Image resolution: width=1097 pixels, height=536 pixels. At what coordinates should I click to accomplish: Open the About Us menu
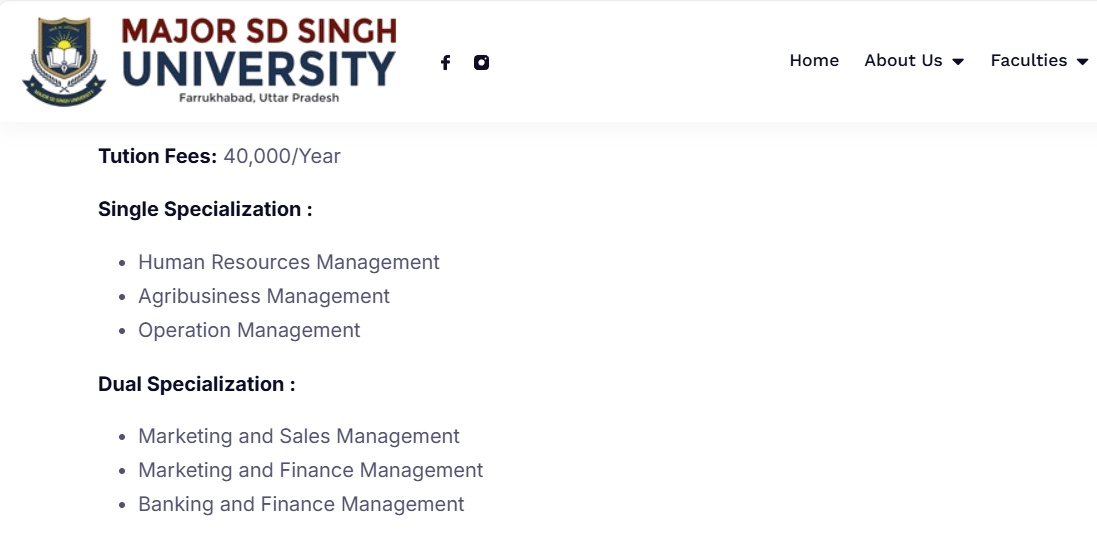903,61
